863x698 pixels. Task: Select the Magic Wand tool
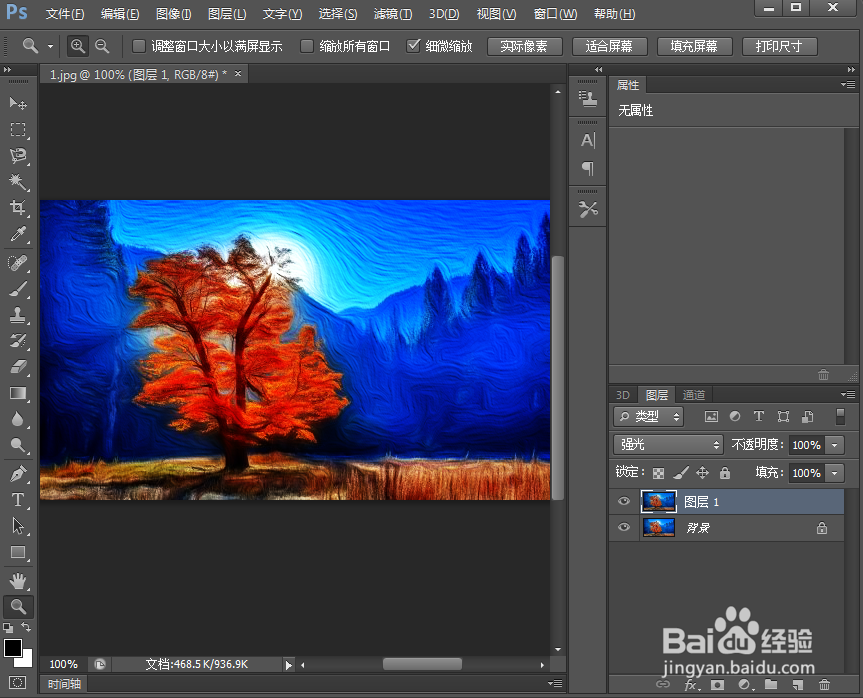[18, 182]
